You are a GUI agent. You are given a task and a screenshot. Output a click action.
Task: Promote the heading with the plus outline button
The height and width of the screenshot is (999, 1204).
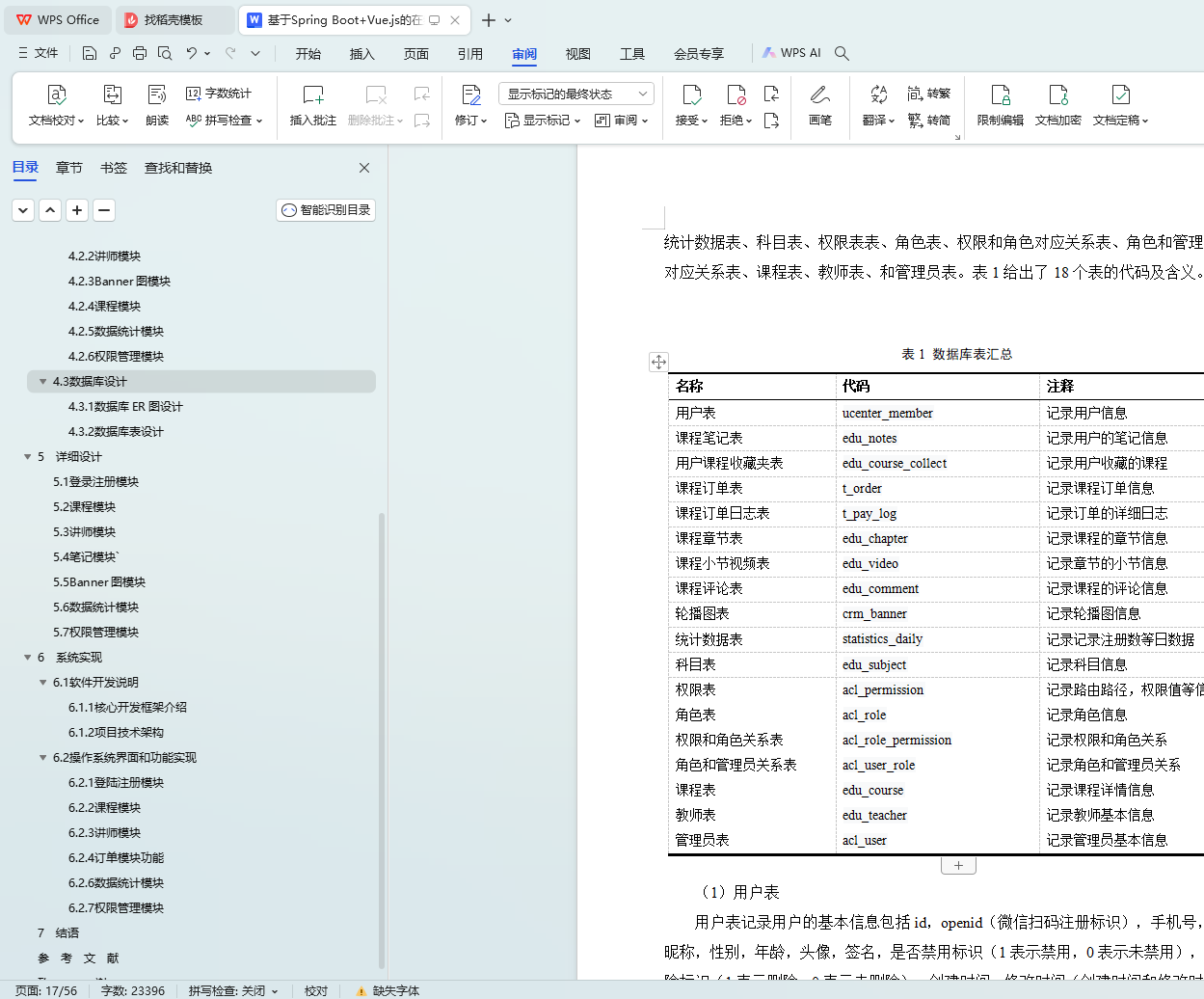[77, 210]
